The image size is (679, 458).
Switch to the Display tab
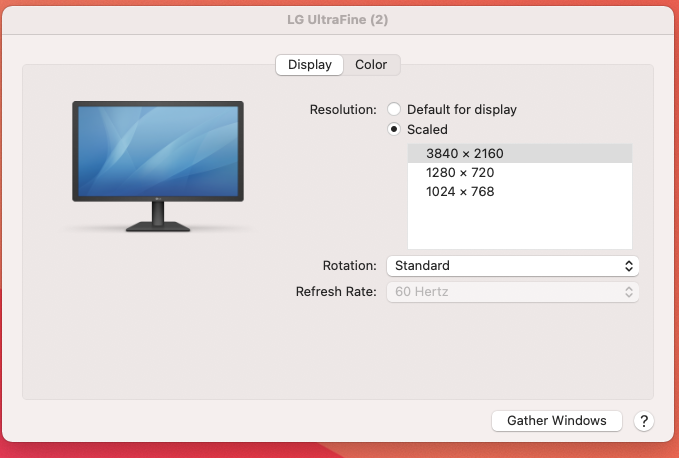(310, 65)
